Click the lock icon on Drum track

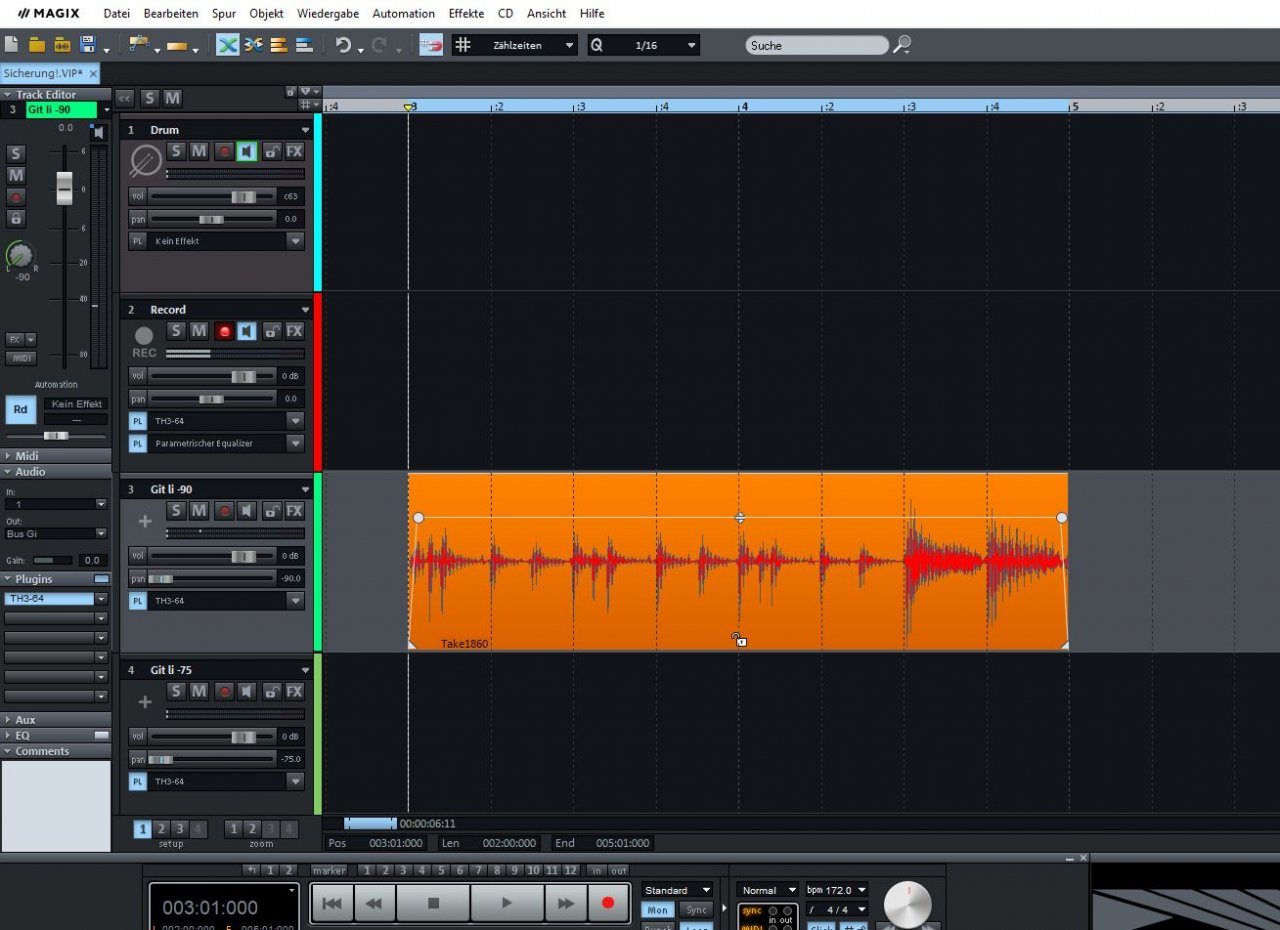(271, 151)
